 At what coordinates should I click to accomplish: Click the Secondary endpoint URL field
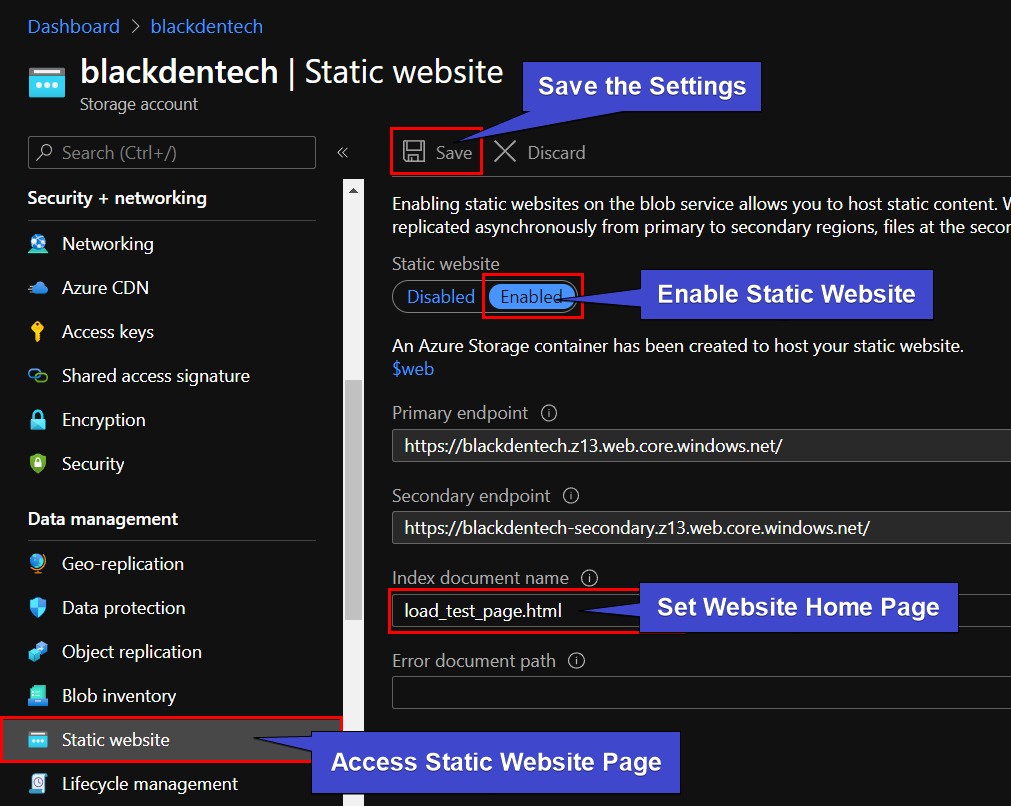[x=702, y=528]
